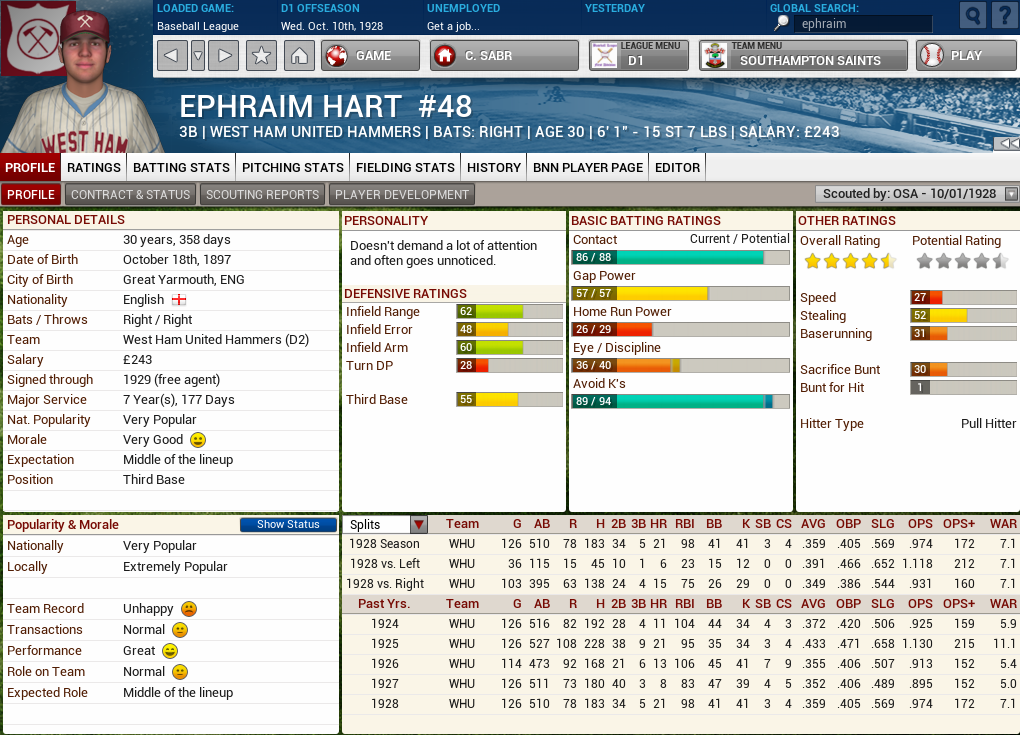Open the navigation history dropdown arrow

click(198, 55)
